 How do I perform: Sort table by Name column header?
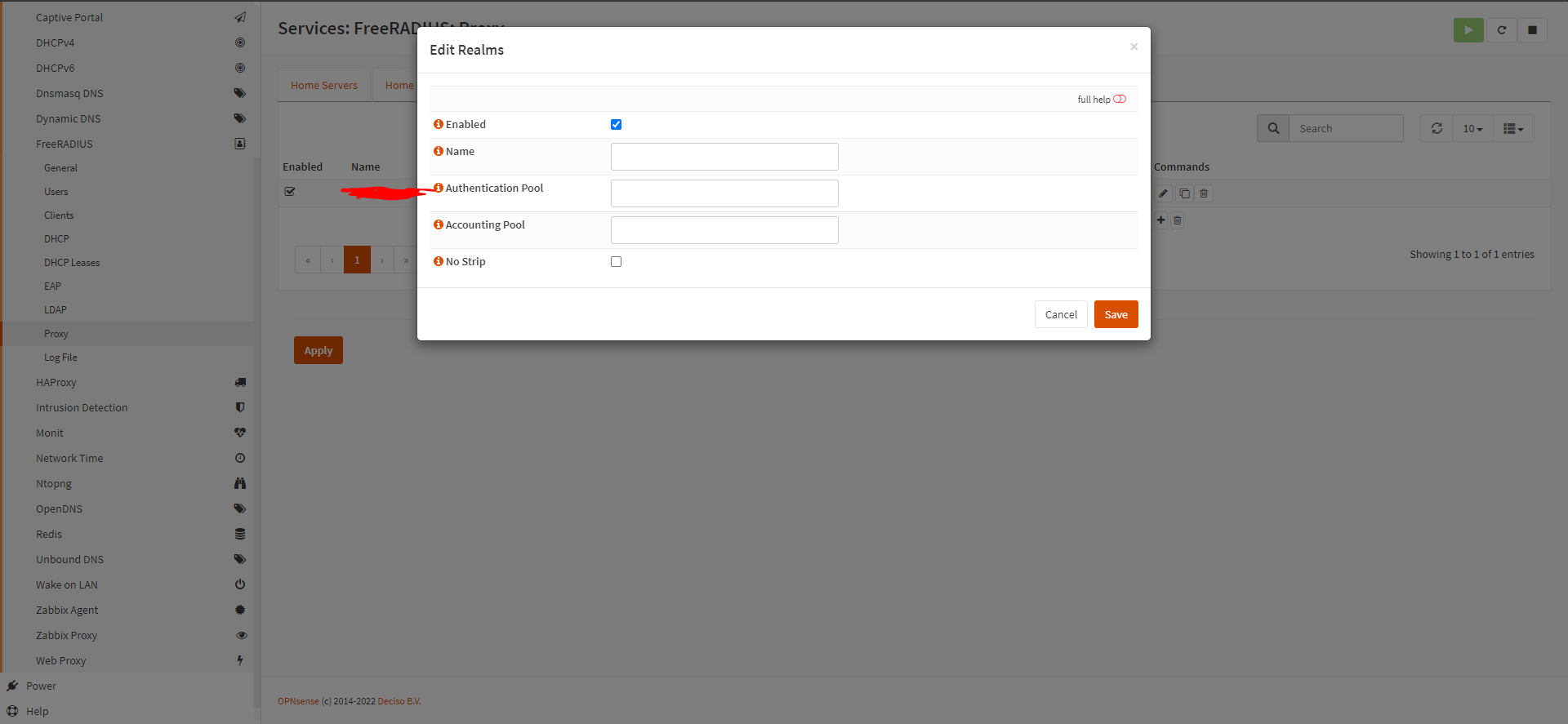coord(366,167)
